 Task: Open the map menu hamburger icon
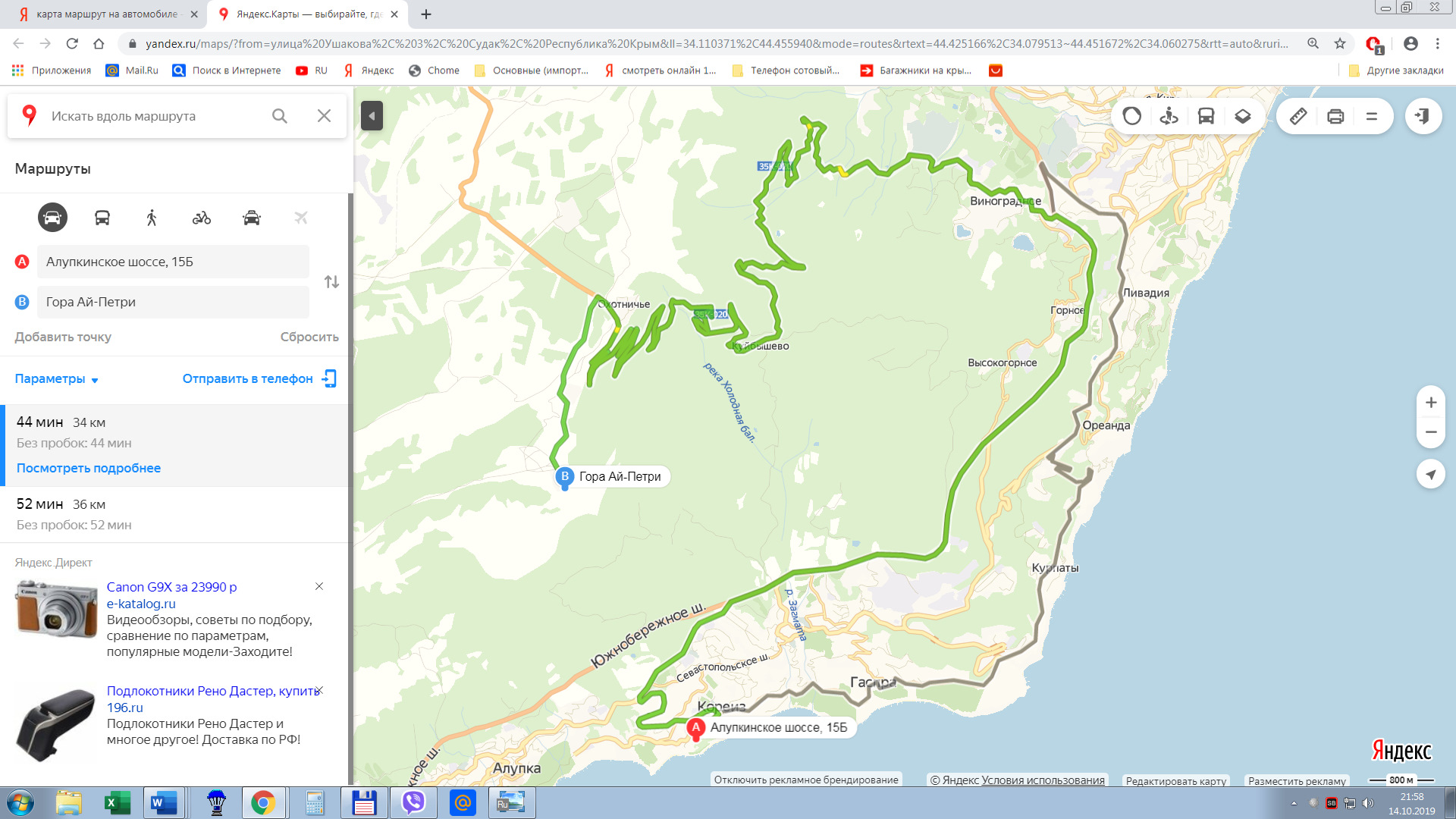tap(1371, 116)
